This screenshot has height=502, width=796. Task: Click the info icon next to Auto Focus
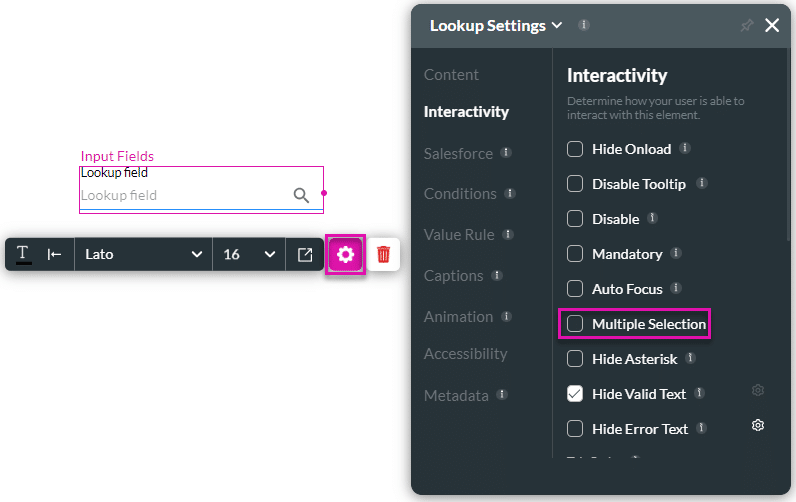pyautogui.click(x=676, y=288)
